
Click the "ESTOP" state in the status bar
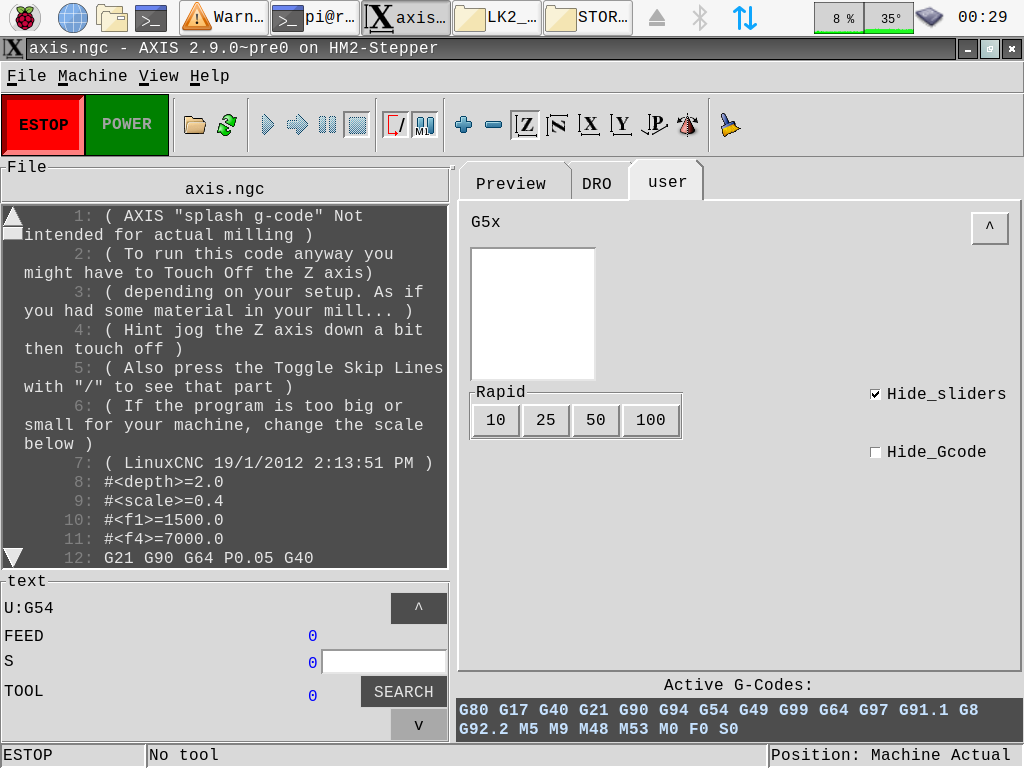[x=27, y=755]
